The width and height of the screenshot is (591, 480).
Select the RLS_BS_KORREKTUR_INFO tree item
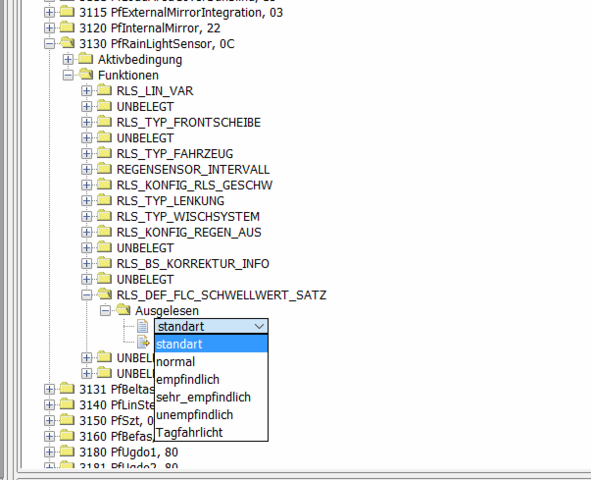click(x=193, y=263)
